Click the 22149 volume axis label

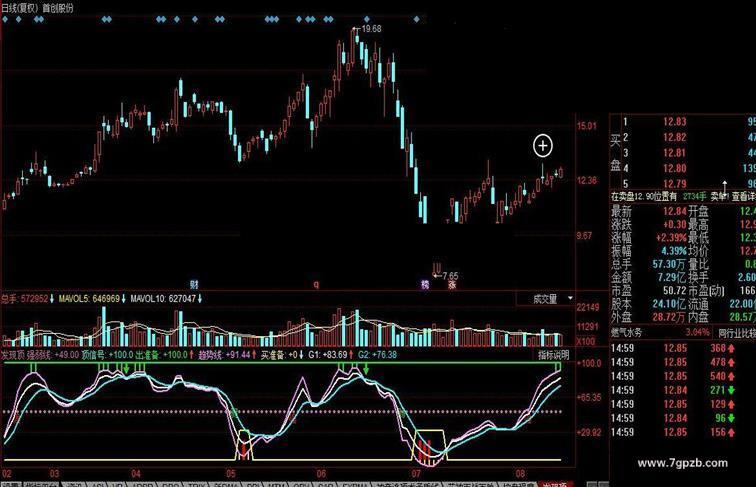(x=588, y=307)
